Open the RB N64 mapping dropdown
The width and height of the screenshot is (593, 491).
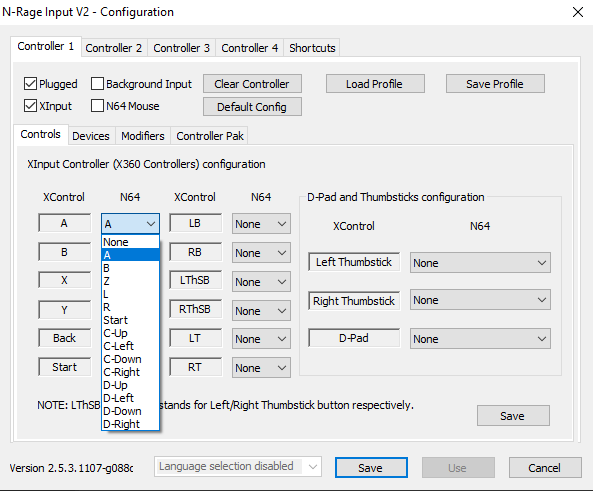click(261, 253)
